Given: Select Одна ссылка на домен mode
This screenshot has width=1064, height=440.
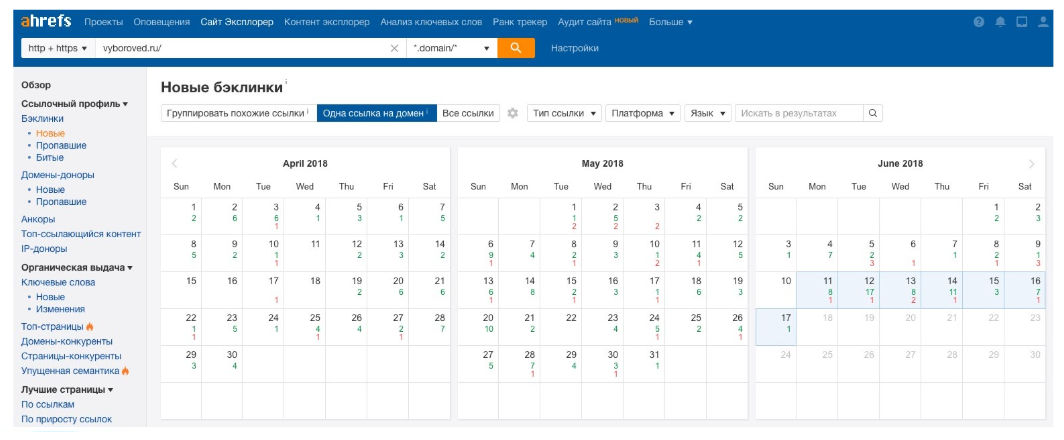Looking at the screenshot, I should [x=376, y=113].
